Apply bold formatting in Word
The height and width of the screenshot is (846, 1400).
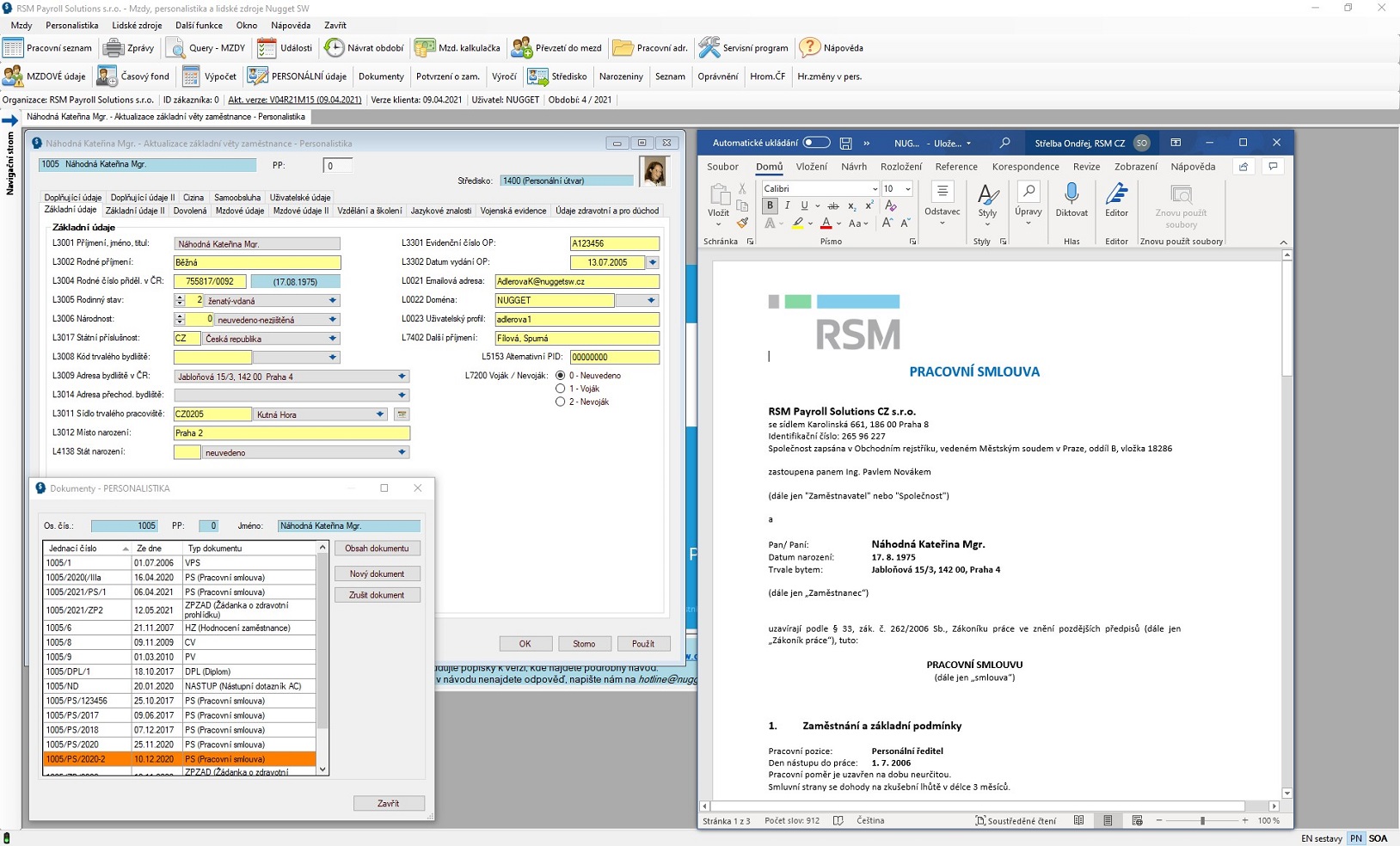pos(770,205)
